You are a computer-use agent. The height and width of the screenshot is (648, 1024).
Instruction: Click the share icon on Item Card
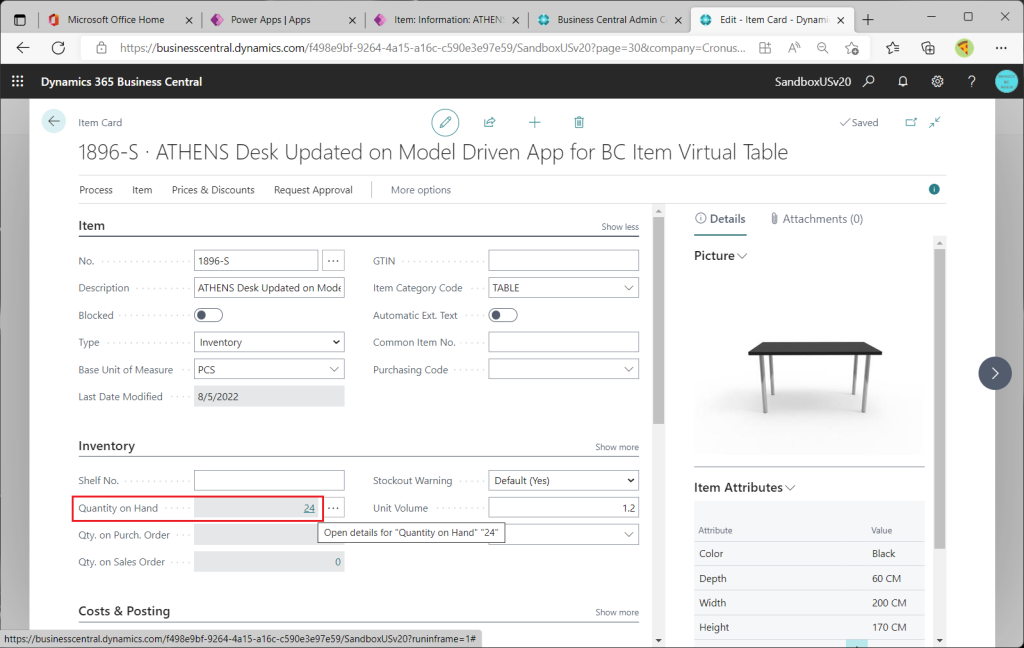[x=489, y=122]
